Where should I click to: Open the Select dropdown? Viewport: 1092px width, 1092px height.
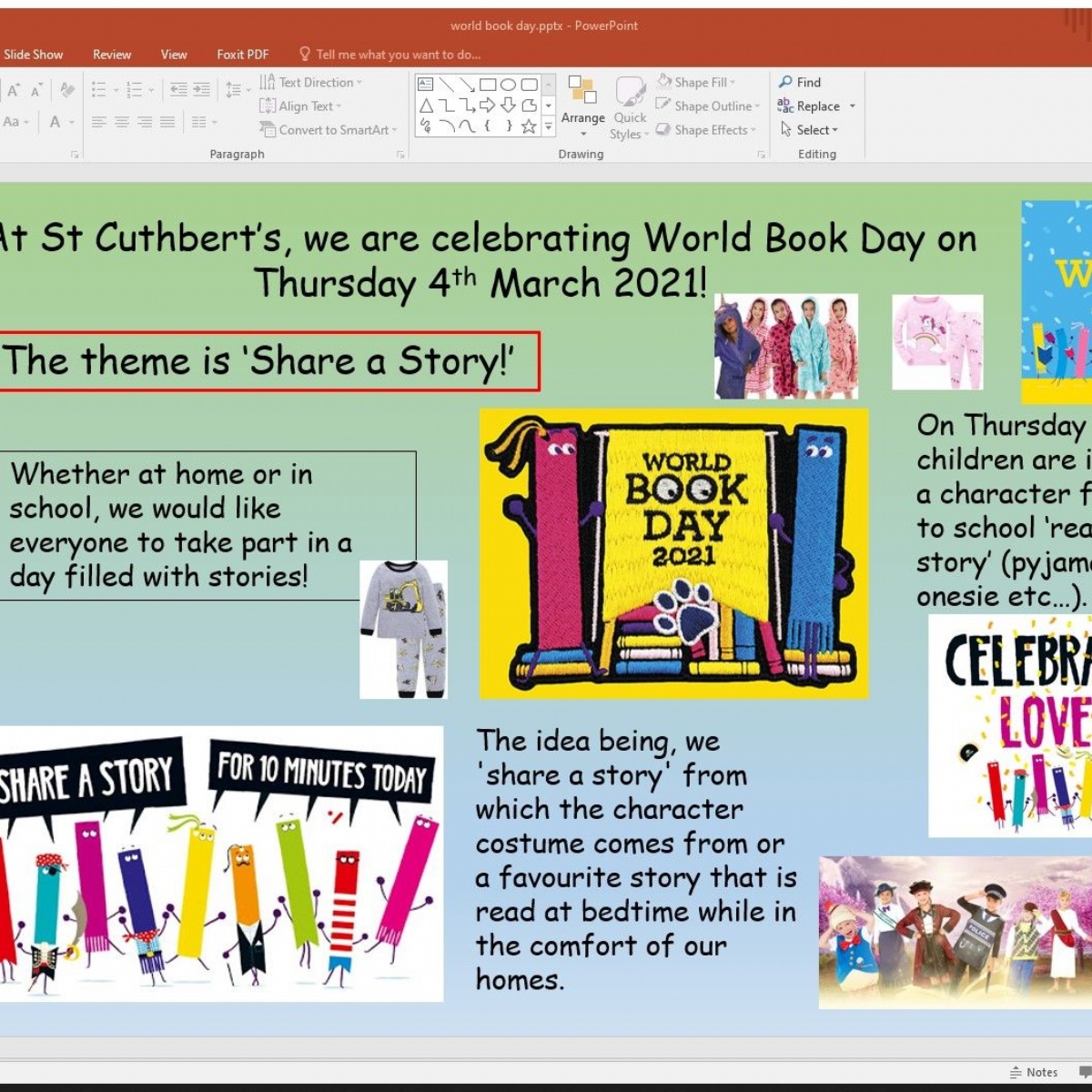tap(809, 130)
